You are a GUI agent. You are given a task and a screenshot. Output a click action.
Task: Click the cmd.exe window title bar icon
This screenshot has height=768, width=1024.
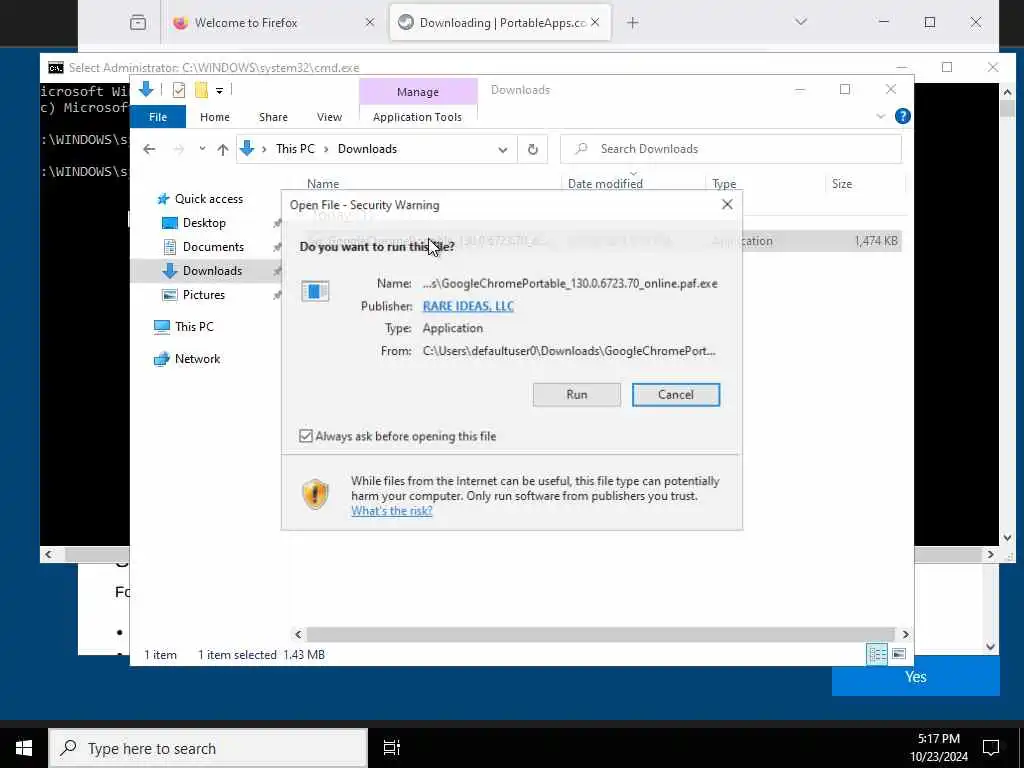pyautogui.click(x=56, y=67)
